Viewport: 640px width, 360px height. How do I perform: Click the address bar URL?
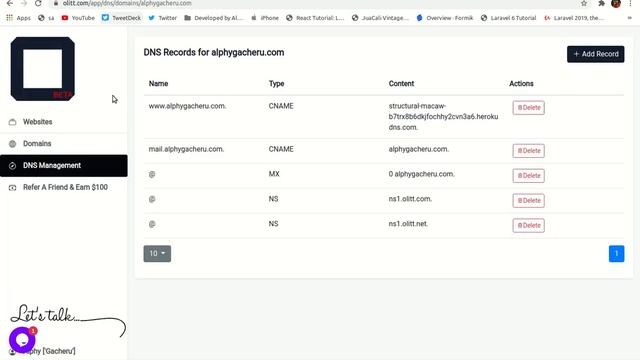(x=127, y=3)
